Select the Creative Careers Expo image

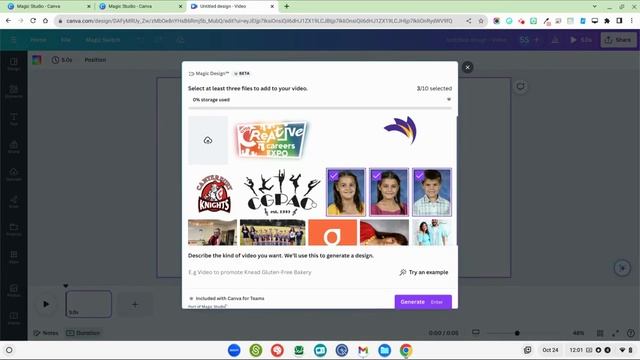coord(272,140)
